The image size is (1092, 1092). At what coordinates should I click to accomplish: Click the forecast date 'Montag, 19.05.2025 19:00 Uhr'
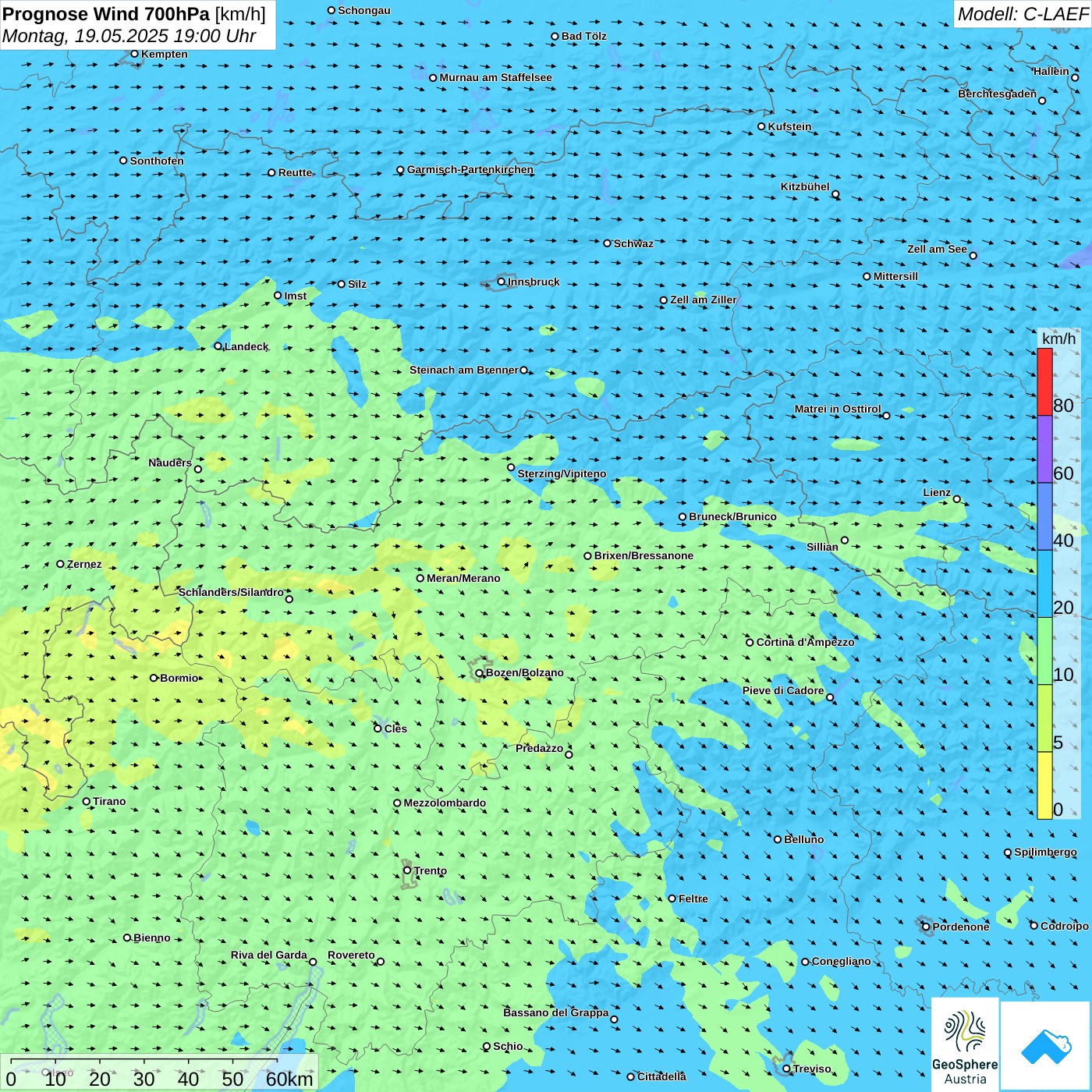[129, 36]
